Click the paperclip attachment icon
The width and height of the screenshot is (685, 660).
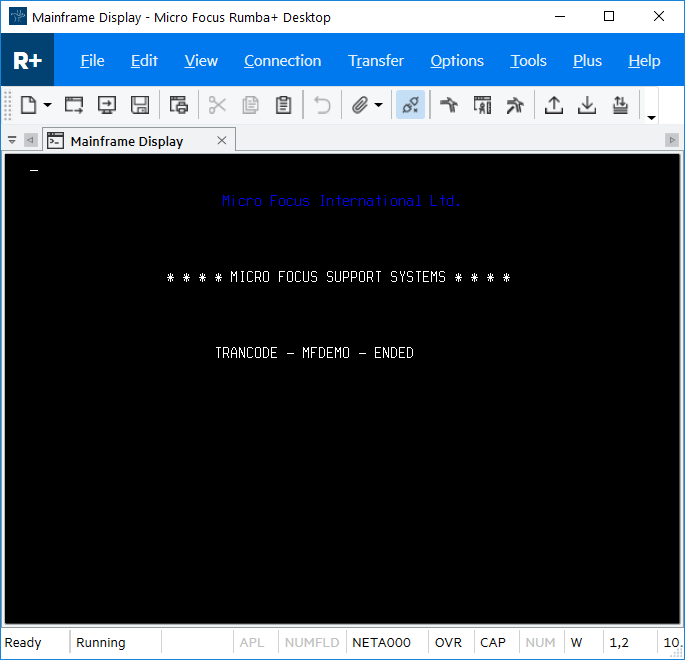[360, 105]
